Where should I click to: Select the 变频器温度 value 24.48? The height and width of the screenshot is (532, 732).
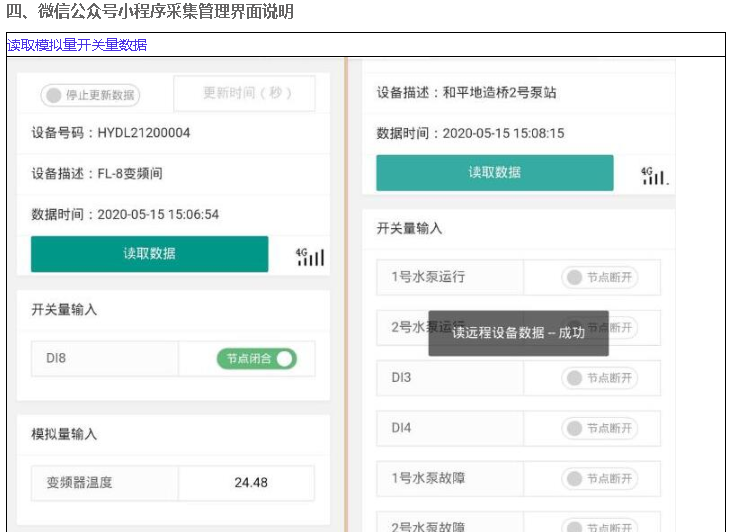pyautogui.click(x=250, y=482)
